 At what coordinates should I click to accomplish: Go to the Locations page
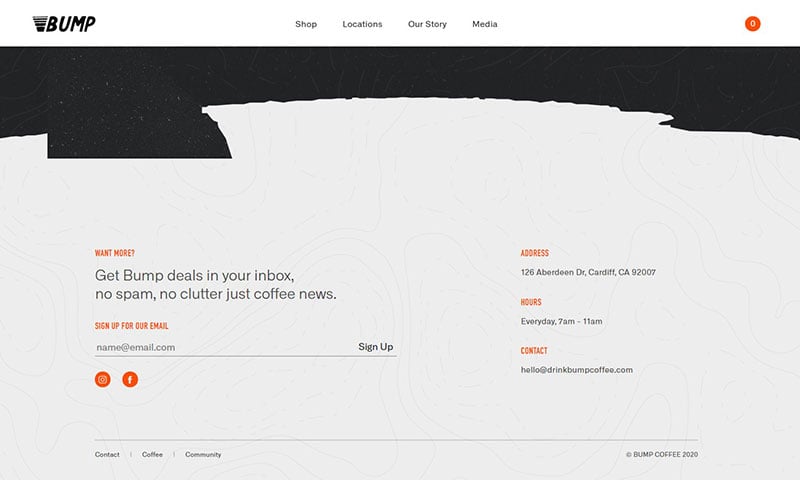point(362,24)
